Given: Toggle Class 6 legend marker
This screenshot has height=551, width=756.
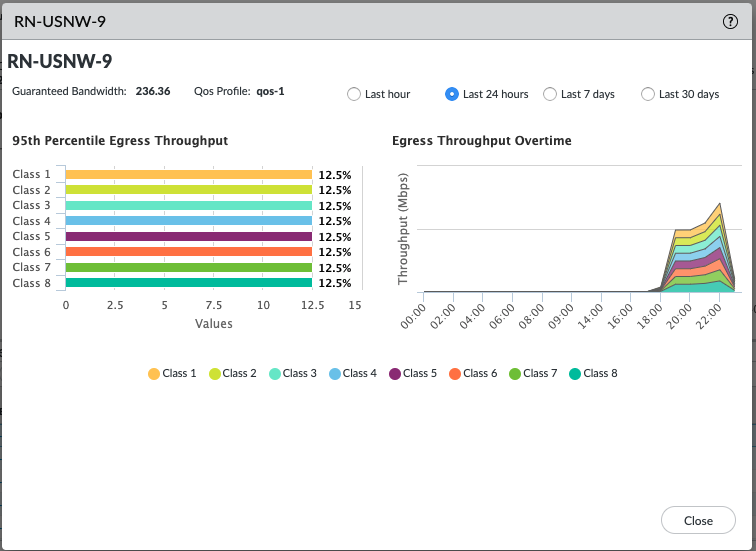Looking at the screenshot, I should [x=454, y=374].
